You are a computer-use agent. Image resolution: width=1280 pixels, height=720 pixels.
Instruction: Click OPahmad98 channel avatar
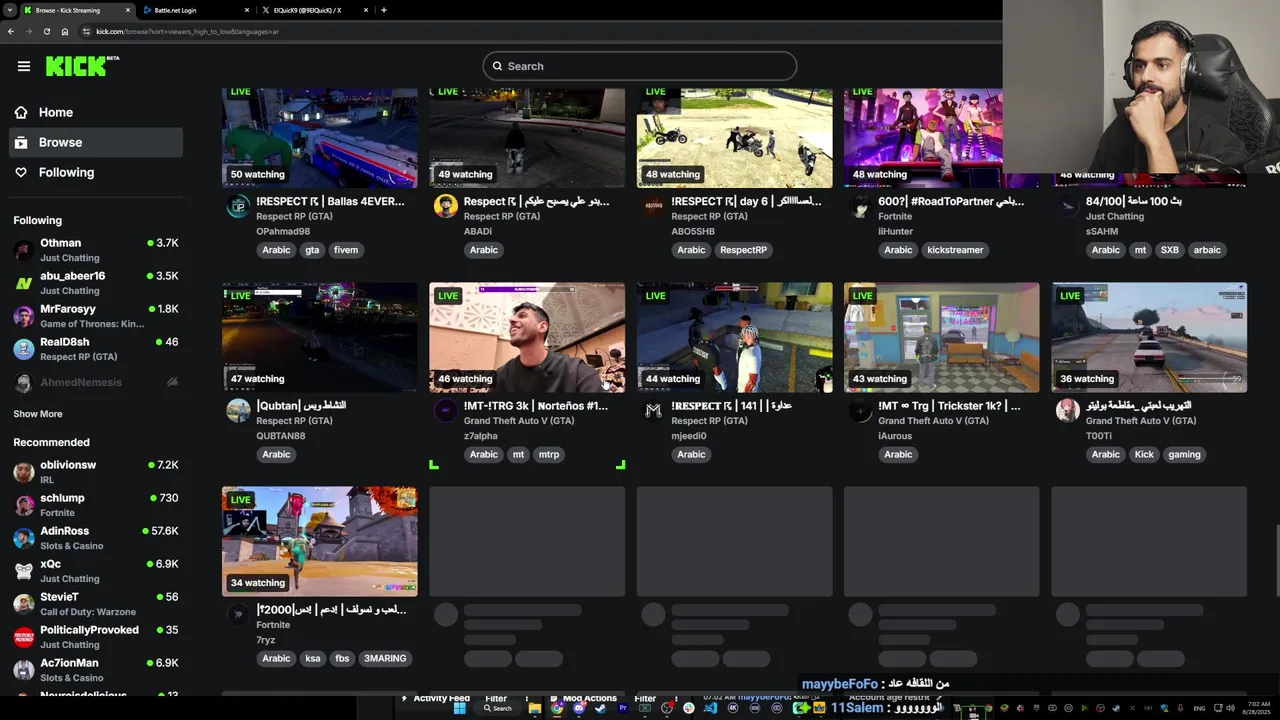click(x=238, y=206)
